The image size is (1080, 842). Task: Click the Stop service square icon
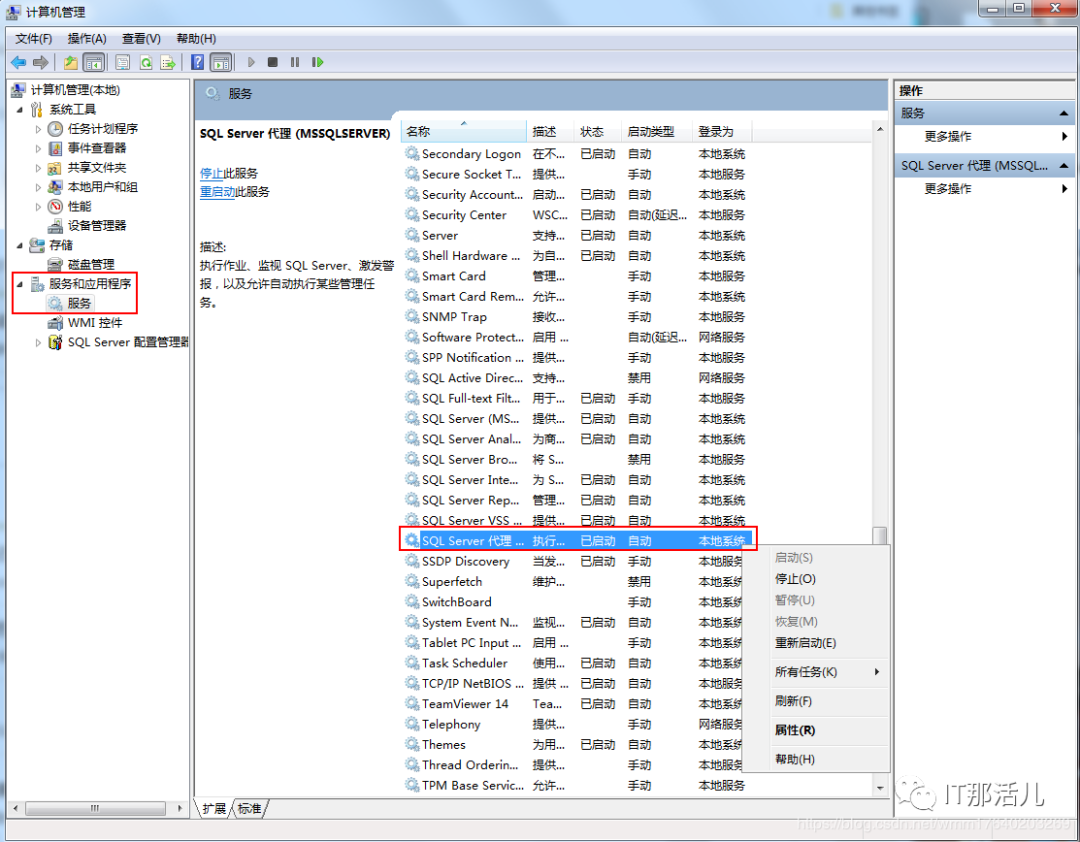point(273,63)
